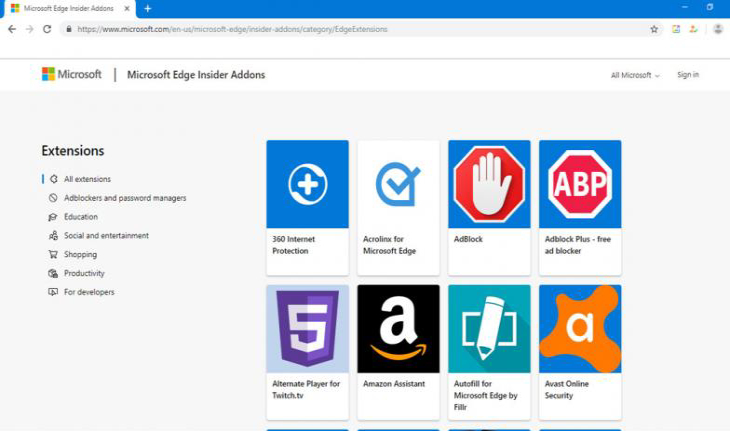Click the For developers monitor icon

[53, 292]
